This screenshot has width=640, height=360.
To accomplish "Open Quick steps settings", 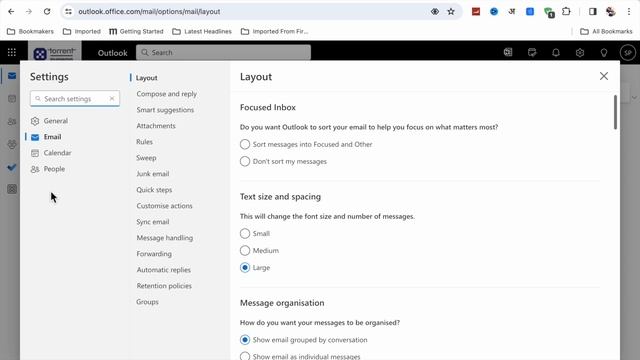I will tap(154, 189).
